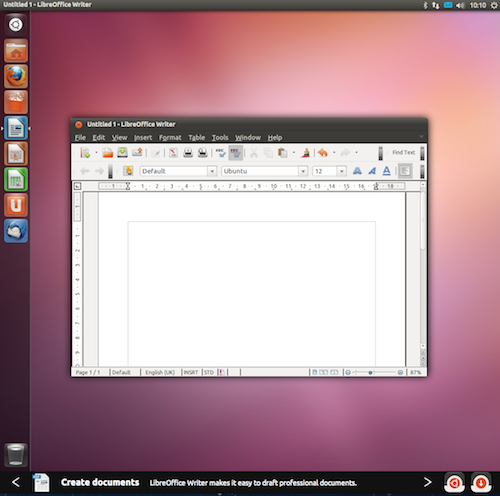Click the document modified indicator icon
Viewport: 500px width, 496px height.
pyautogui.click(x=222, y=372)
